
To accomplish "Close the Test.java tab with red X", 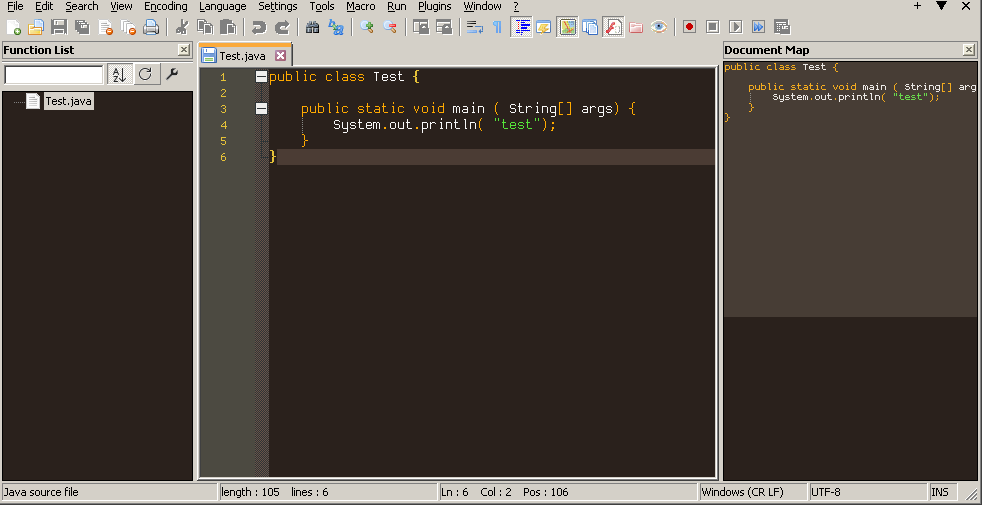I will pos(281,56).
